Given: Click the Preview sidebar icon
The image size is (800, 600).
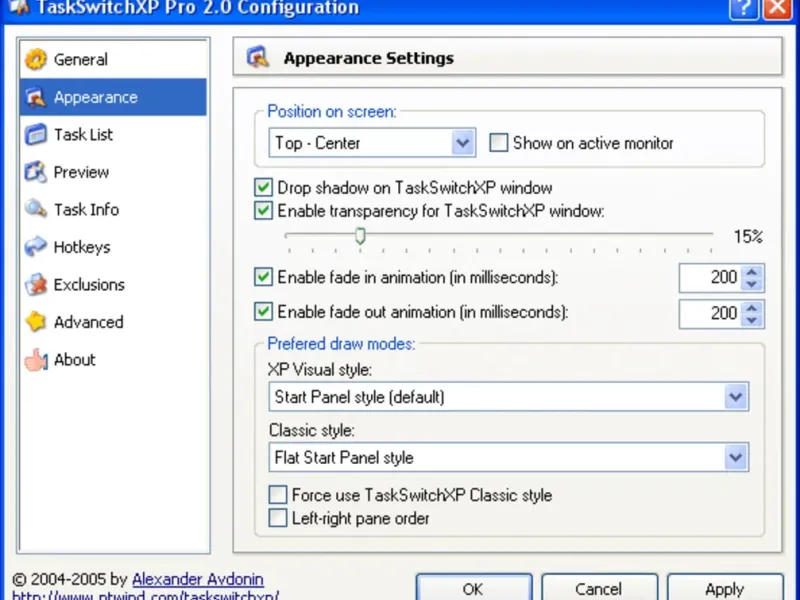Looking at the screenshot, I should [36, 172].
